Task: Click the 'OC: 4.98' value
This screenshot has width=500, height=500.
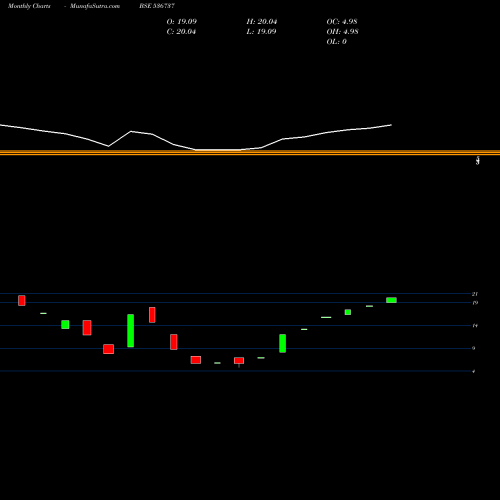Action: pyautogui.click(x=342, y=22)
